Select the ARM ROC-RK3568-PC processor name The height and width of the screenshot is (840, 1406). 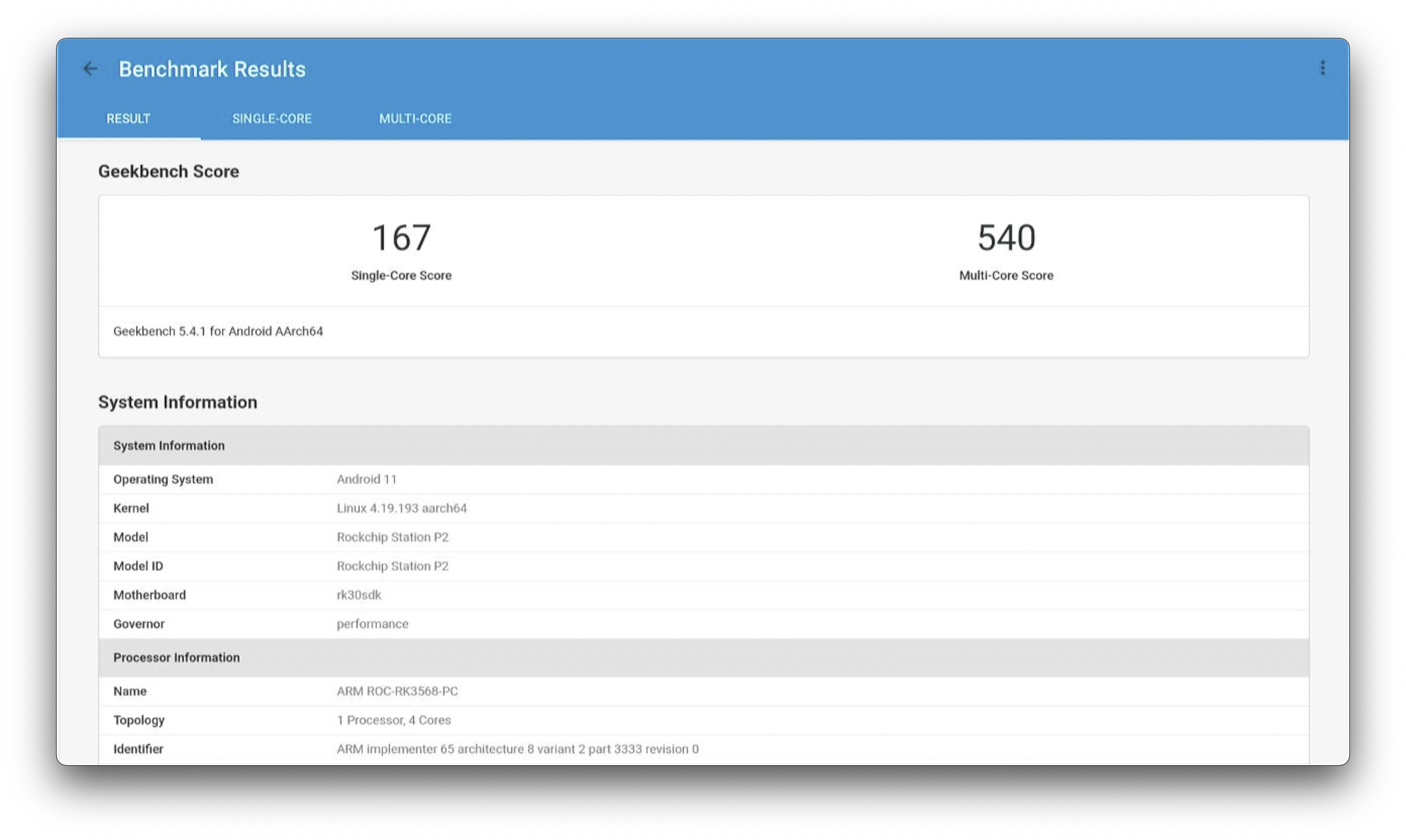pos(397,691)
